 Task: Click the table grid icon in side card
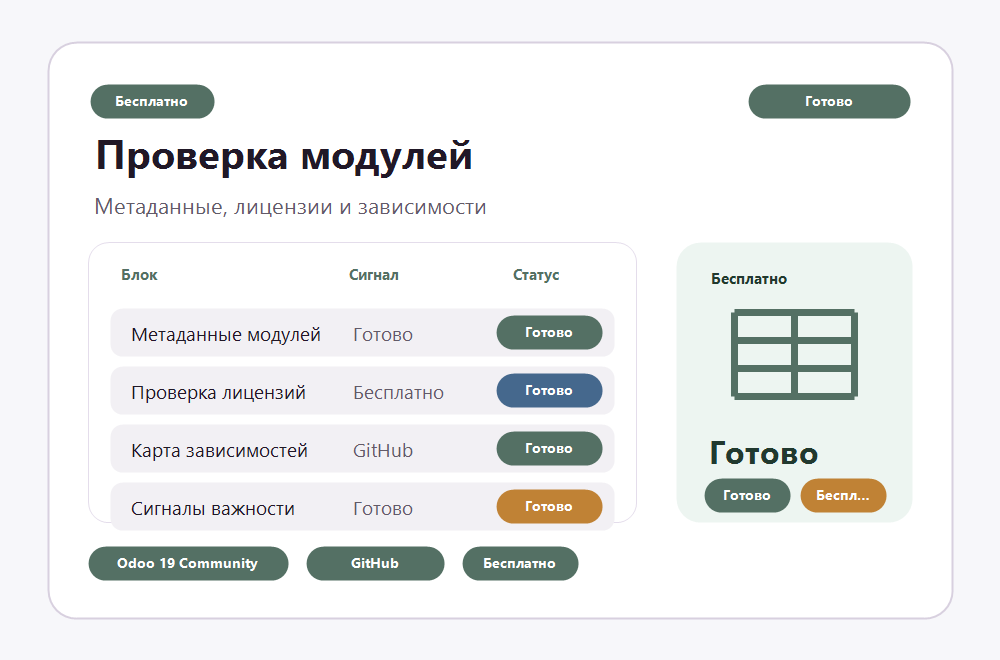[794, 355]
